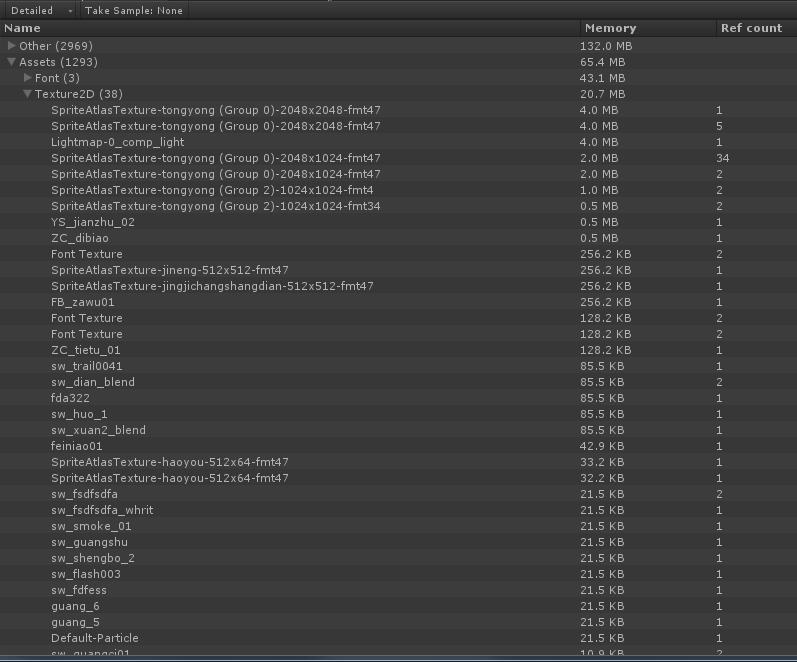This screenshot has height=662, width=797.
Task: Select the sw_xuan2_blend texture row
Action: 398,430
